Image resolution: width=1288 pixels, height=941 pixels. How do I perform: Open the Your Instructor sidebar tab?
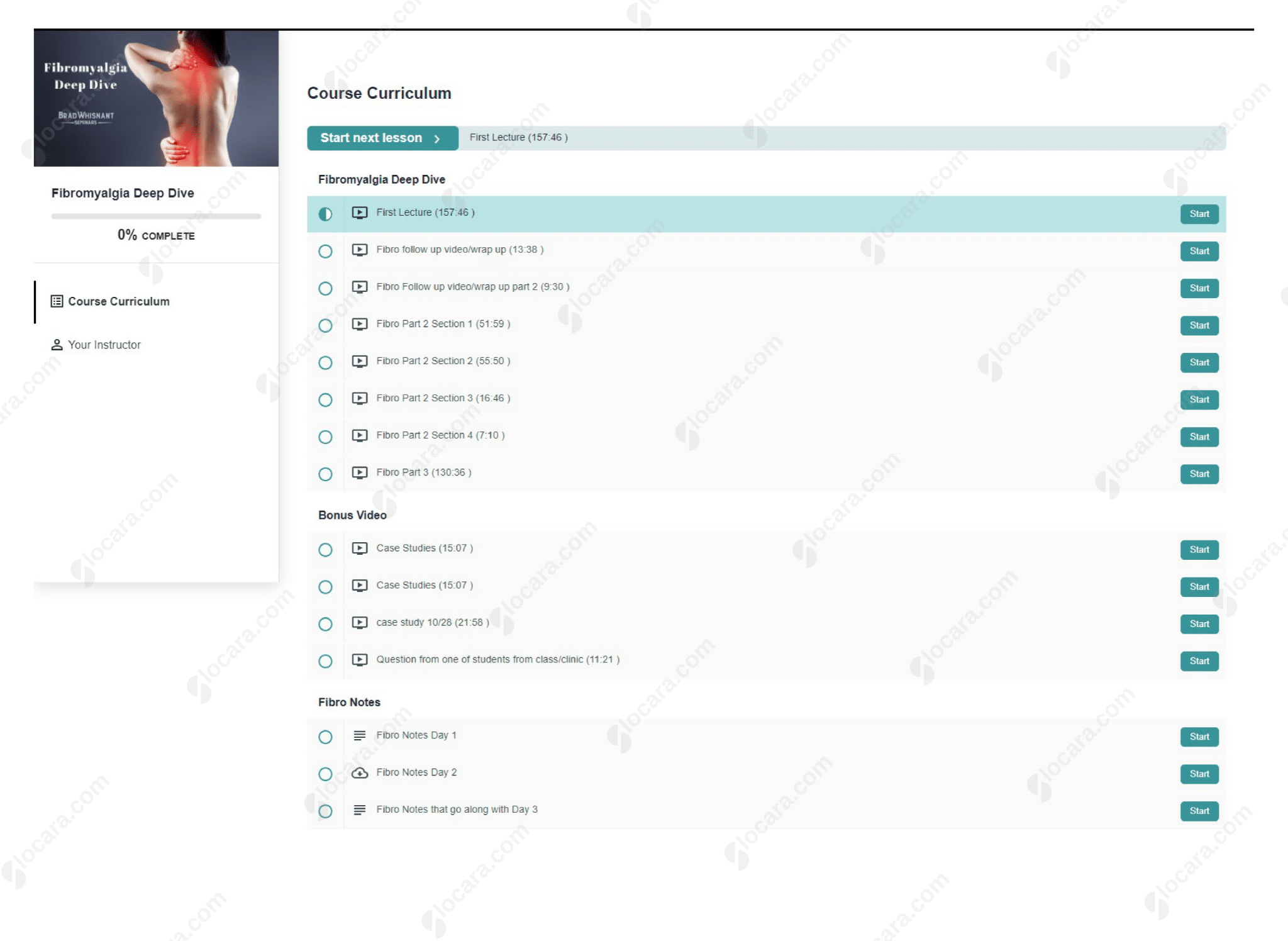(104, 345)
